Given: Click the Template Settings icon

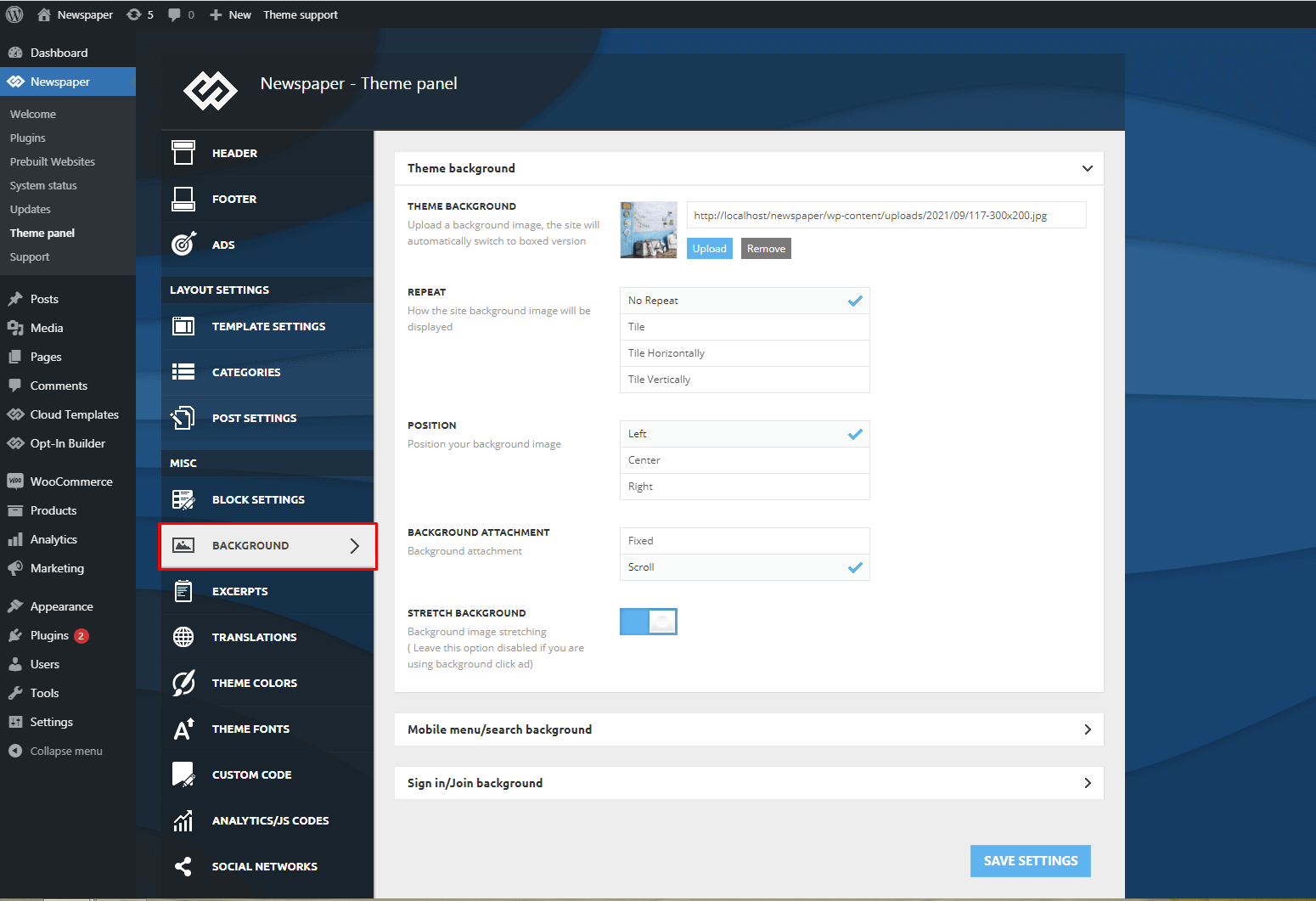Looking at the screenshot, I should (183, 326).
